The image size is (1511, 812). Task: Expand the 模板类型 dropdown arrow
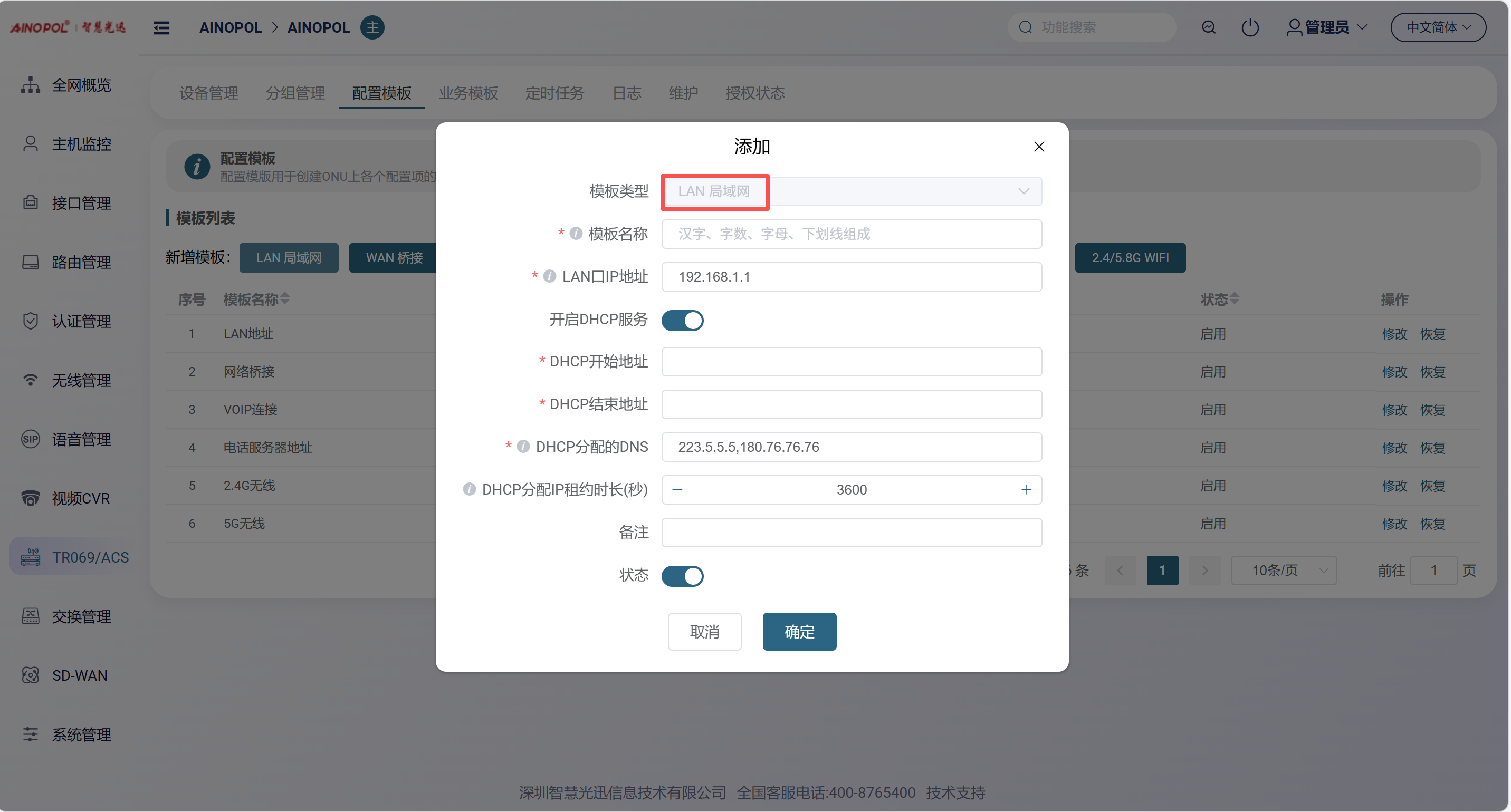tap(1024, 192)
